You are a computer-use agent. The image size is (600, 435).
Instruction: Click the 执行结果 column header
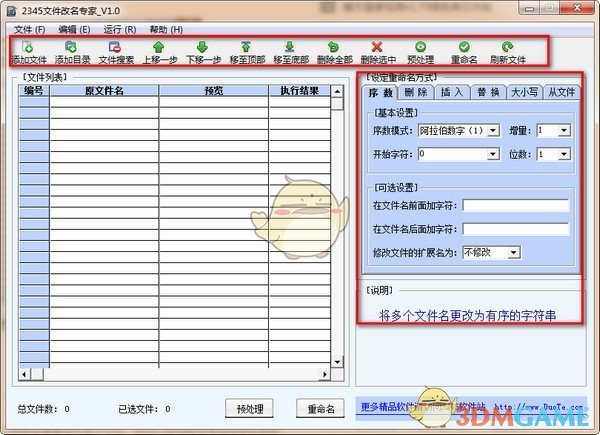[x=300, y=91]
